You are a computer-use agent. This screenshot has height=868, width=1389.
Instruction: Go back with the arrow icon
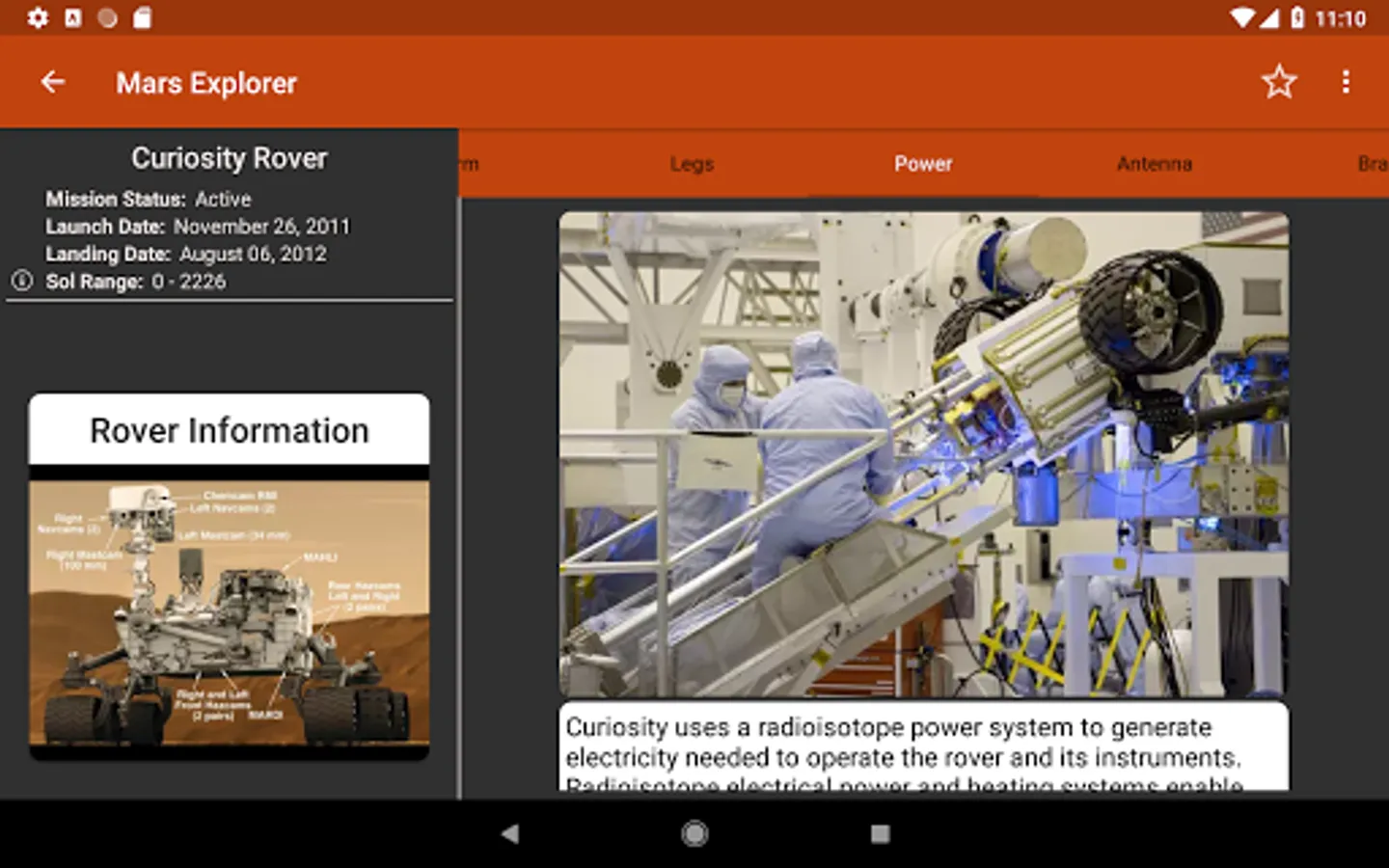pyautogui.click(x=53, y=82)
